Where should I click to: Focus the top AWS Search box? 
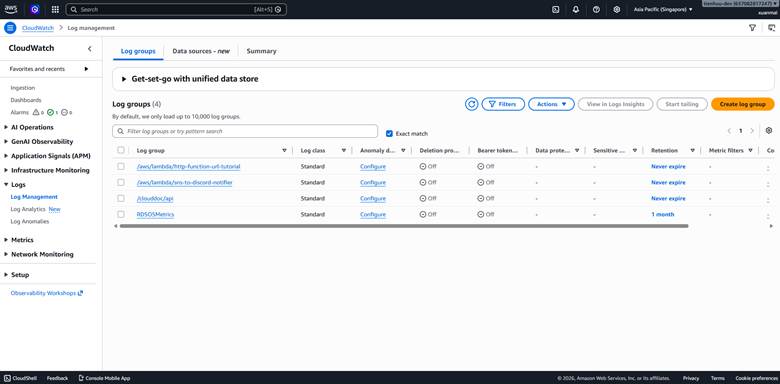pos(176,9)
